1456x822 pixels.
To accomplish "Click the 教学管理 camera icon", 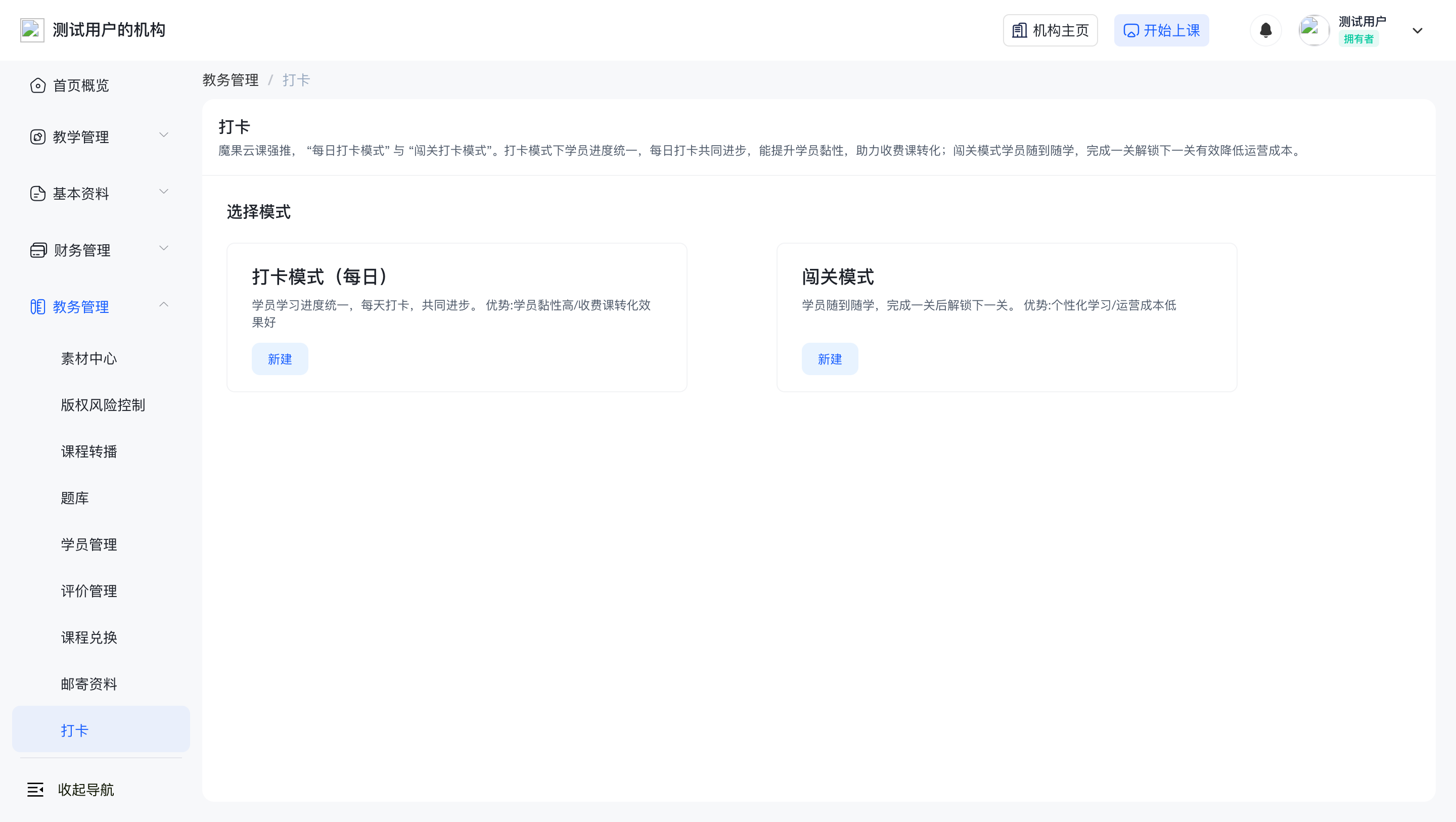I will (x=38, y=137).
